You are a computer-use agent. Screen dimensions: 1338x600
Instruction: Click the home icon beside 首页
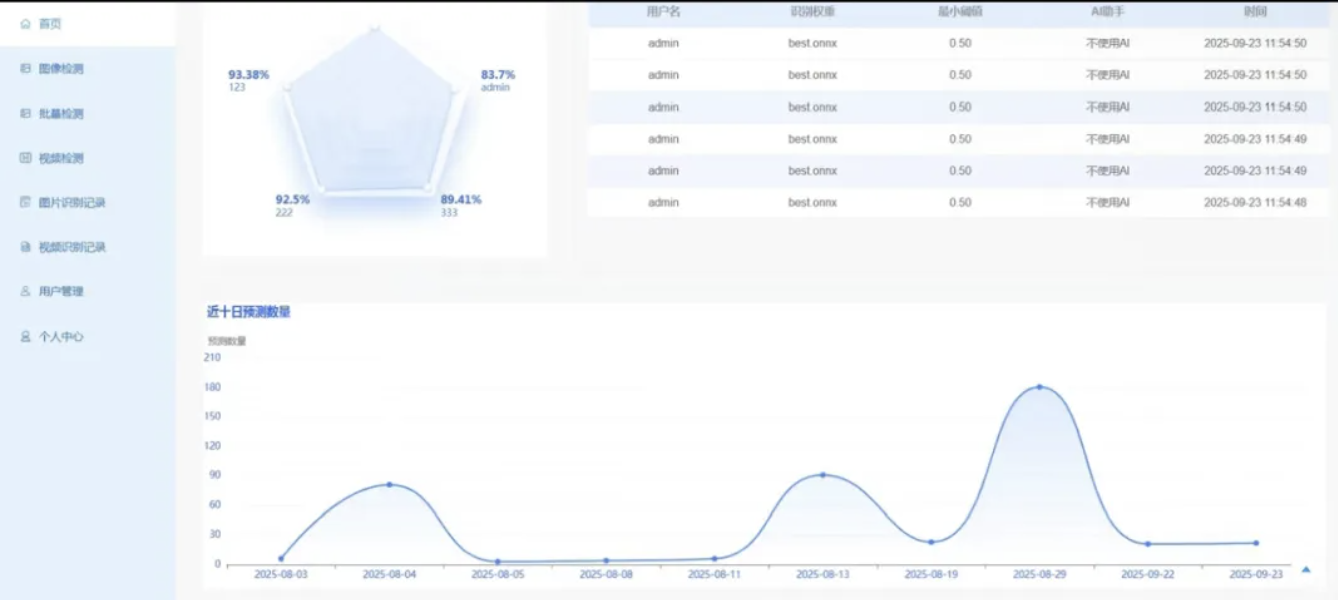[x=26, y=24]
